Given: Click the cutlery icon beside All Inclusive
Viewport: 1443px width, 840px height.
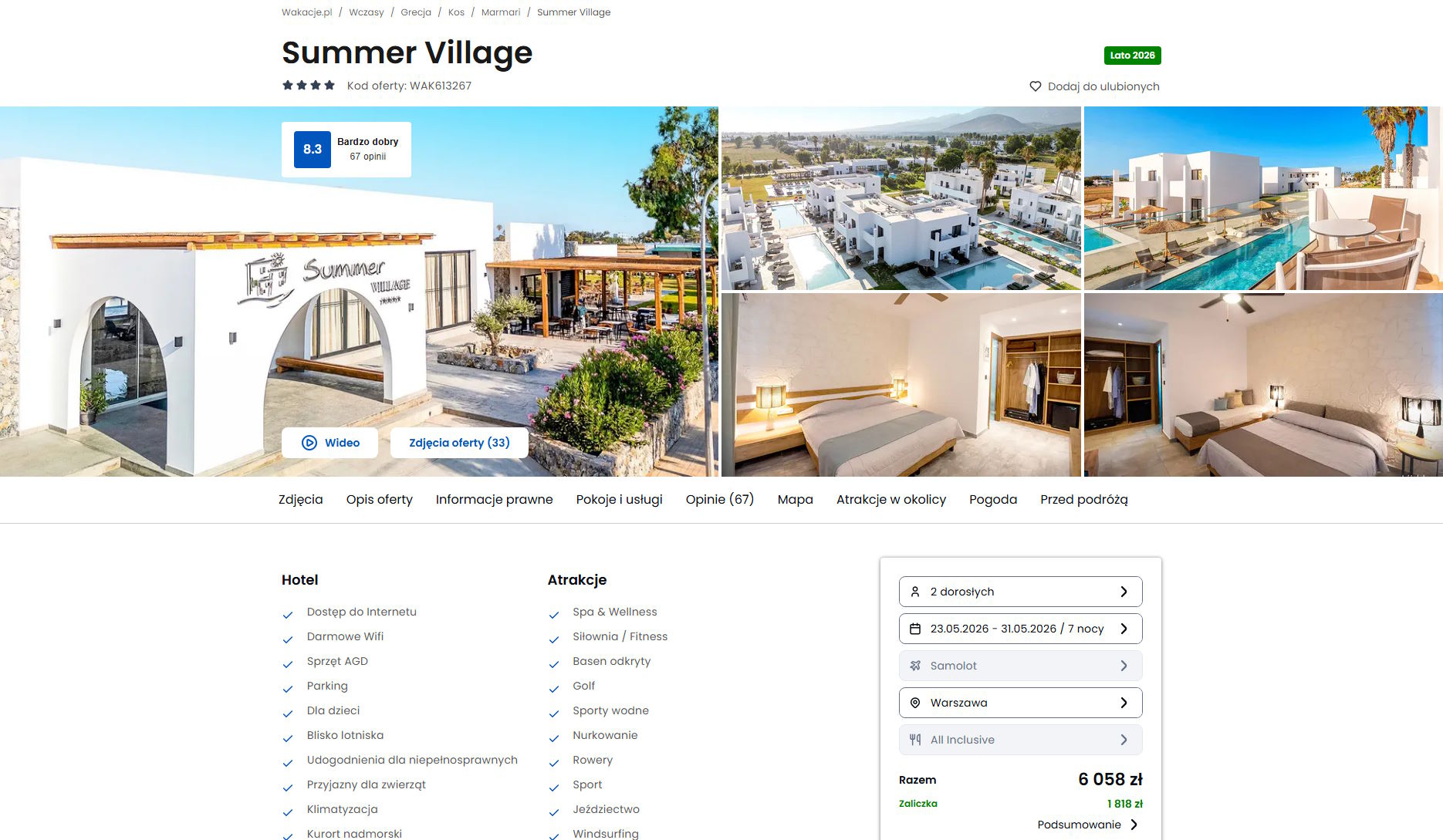Looking at the screenshot, I should [x=915, y=740].
